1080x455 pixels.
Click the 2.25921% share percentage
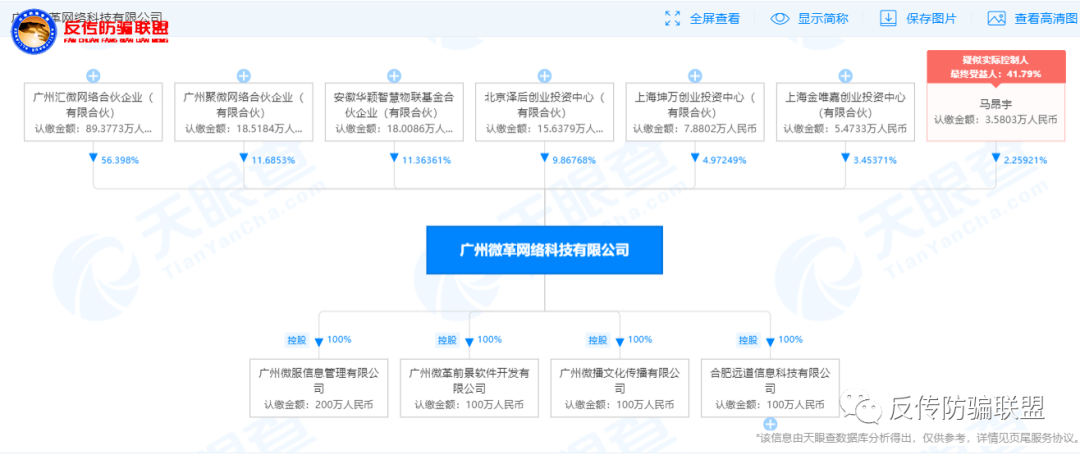[x=1028, y=160]
